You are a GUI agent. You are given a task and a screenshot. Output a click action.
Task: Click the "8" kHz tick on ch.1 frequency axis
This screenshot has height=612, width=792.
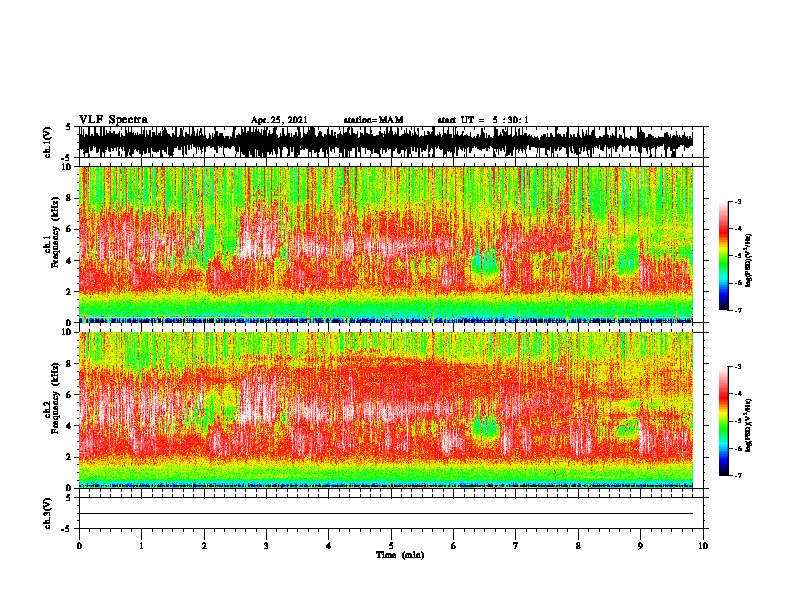click(x=69, y=198)
